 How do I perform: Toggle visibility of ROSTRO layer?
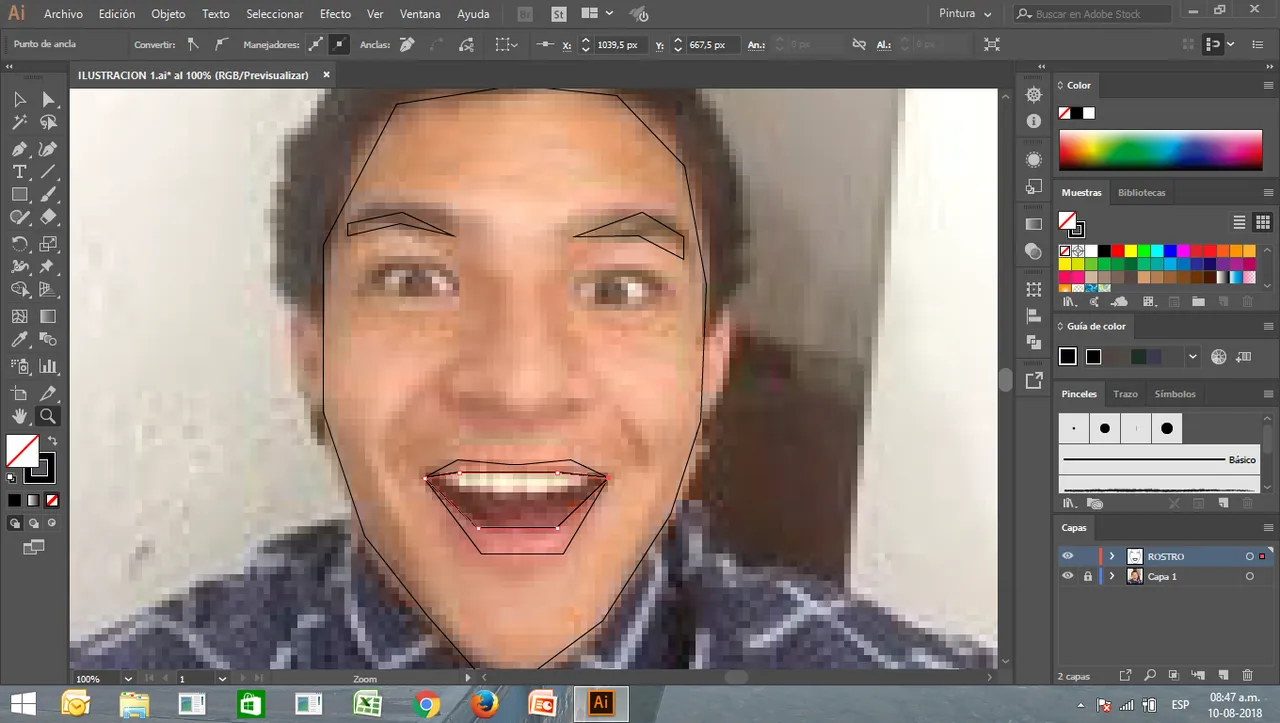click(1068, 556)
